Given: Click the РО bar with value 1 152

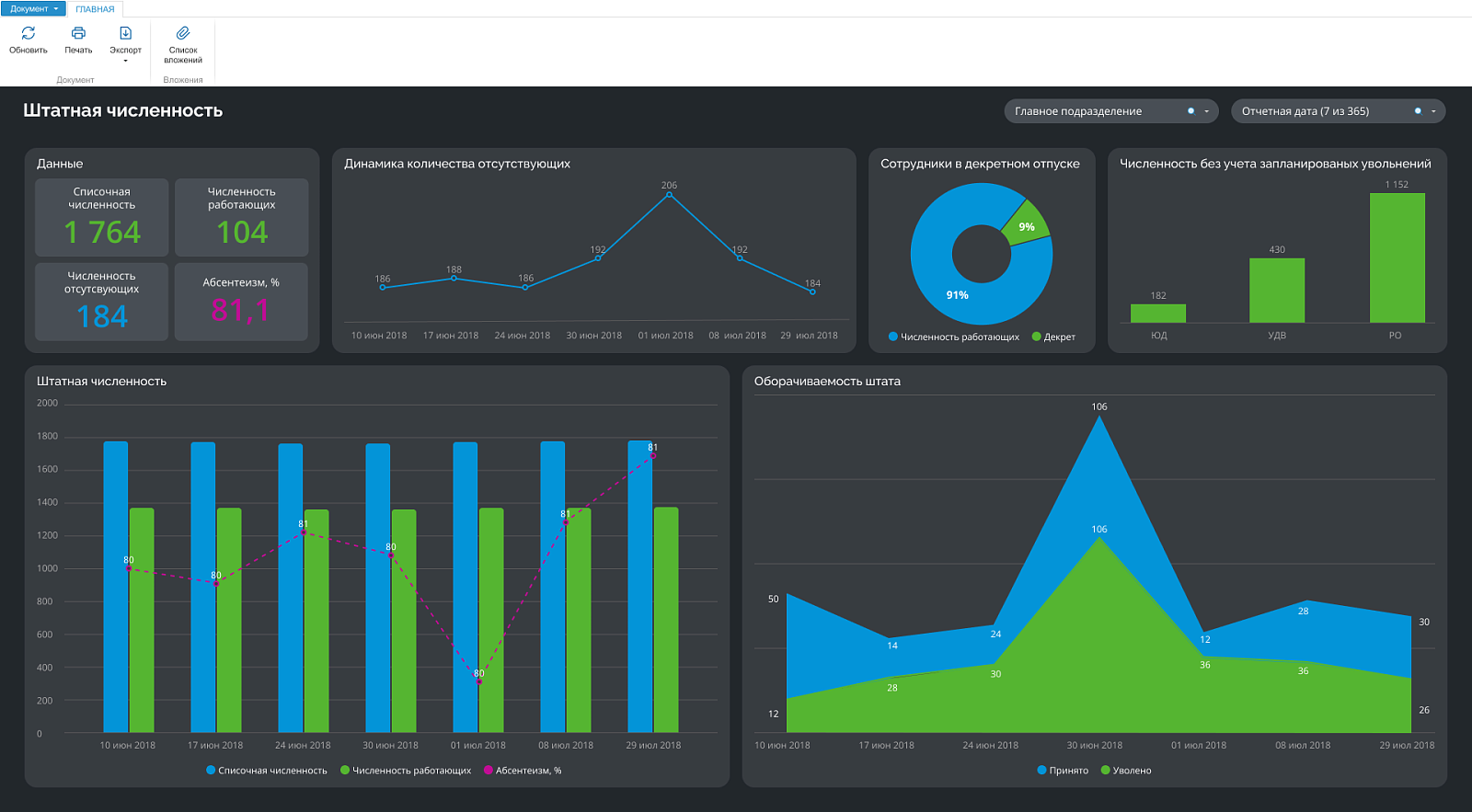Looking at the screenshot, I should 1397,257.
